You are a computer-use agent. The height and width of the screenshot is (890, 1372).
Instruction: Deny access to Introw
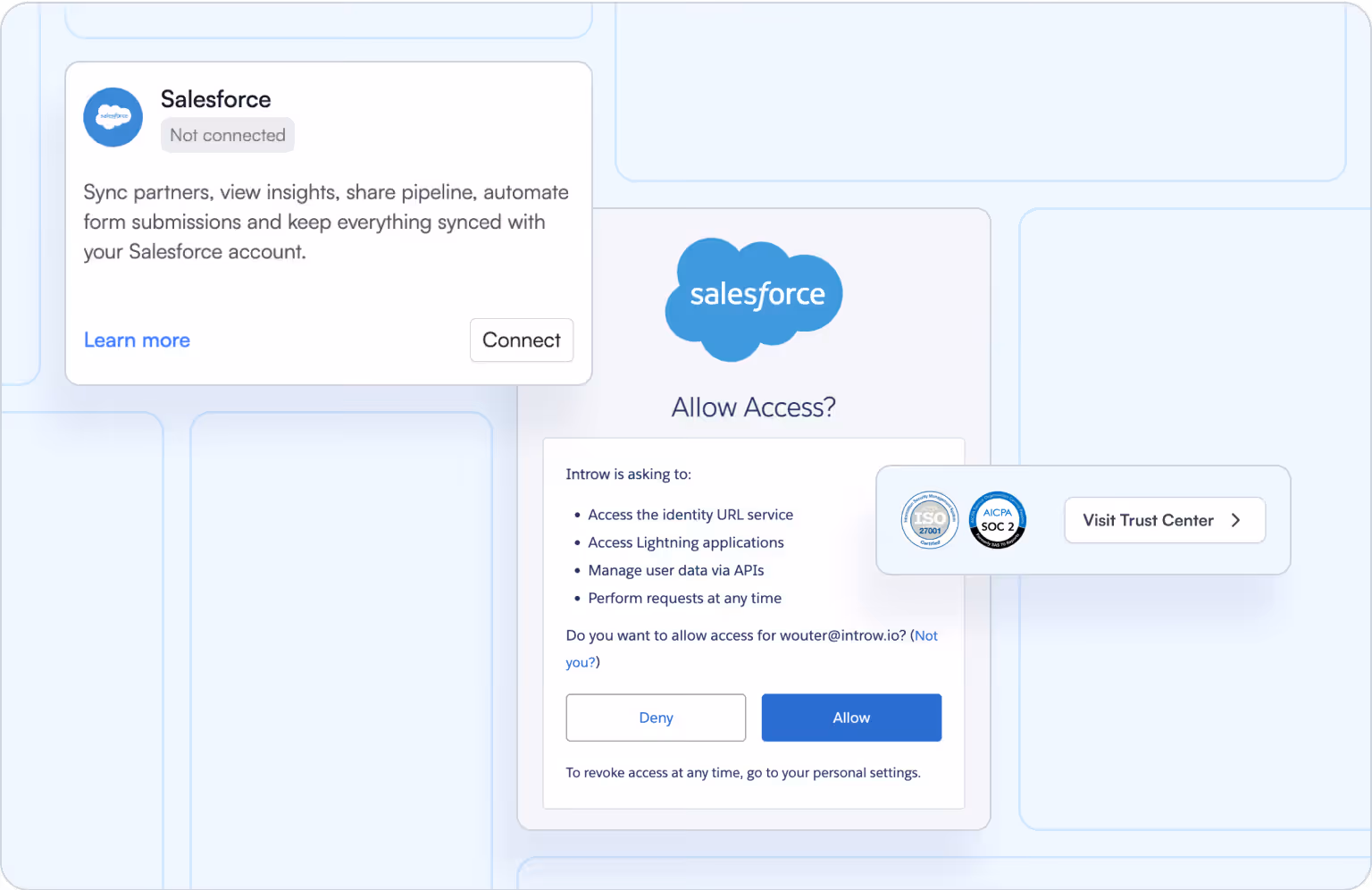[656, 718]
